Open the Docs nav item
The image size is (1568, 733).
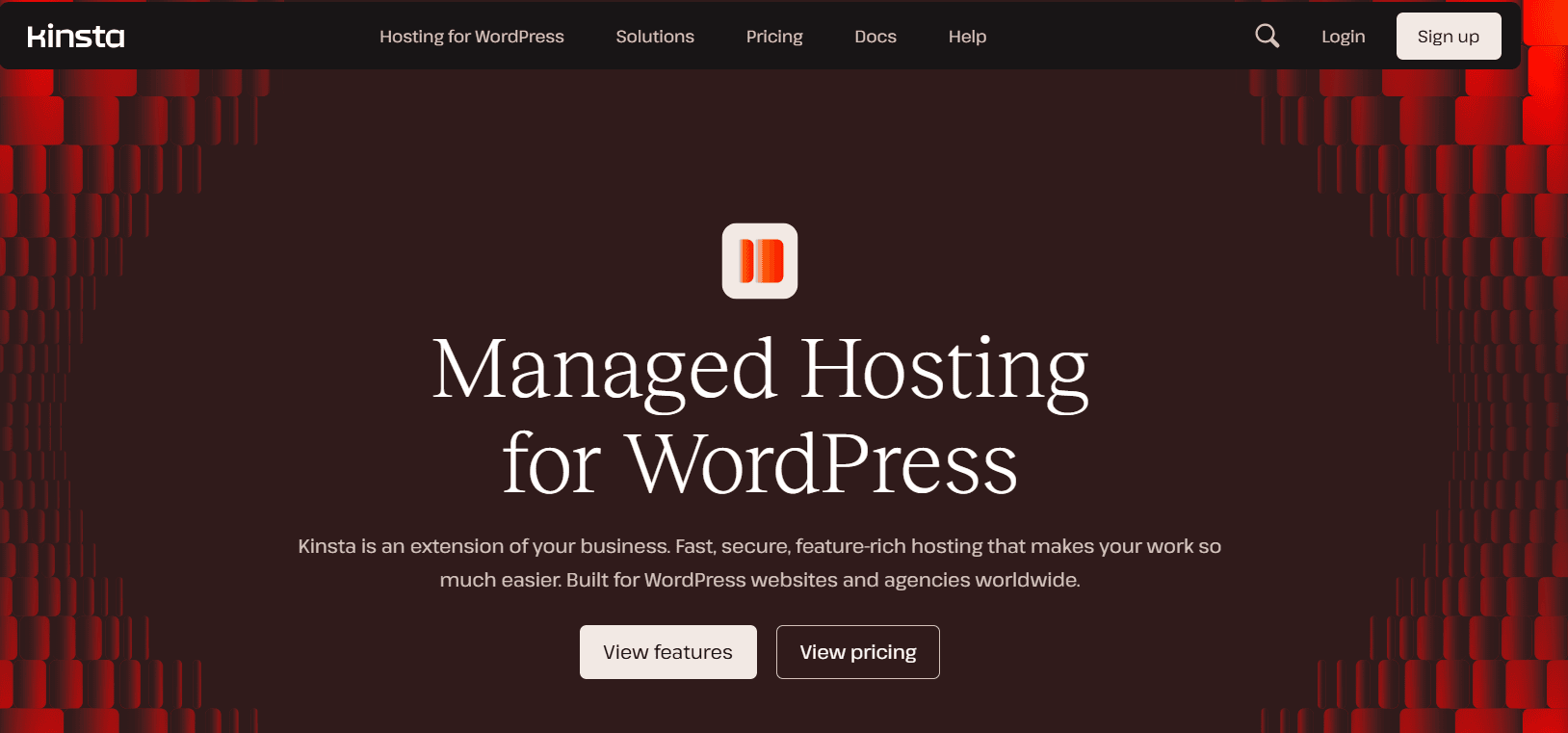pos(875,37)
